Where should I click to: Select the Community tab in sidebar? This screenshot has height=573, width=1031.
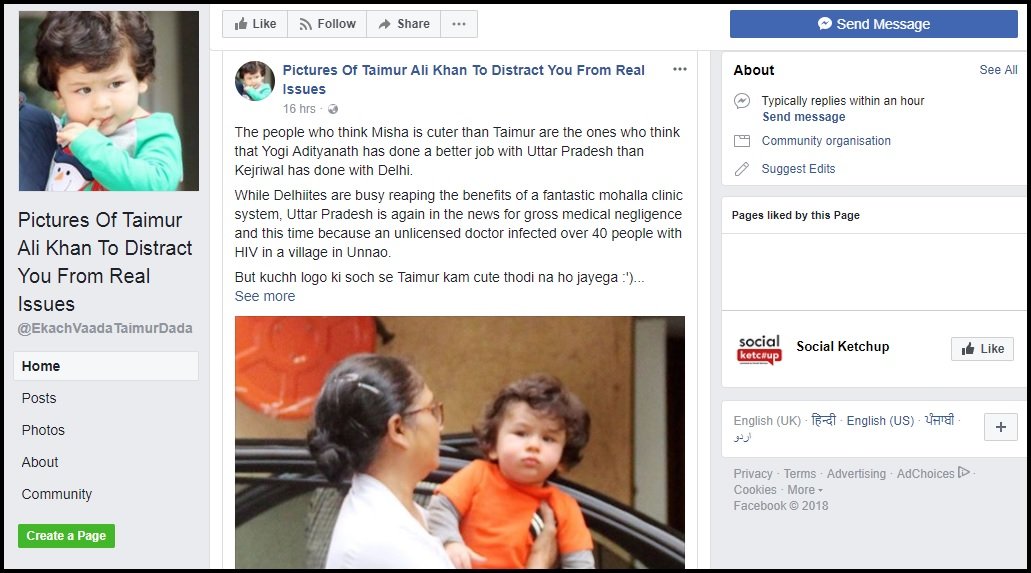click(x=57, y=494)
